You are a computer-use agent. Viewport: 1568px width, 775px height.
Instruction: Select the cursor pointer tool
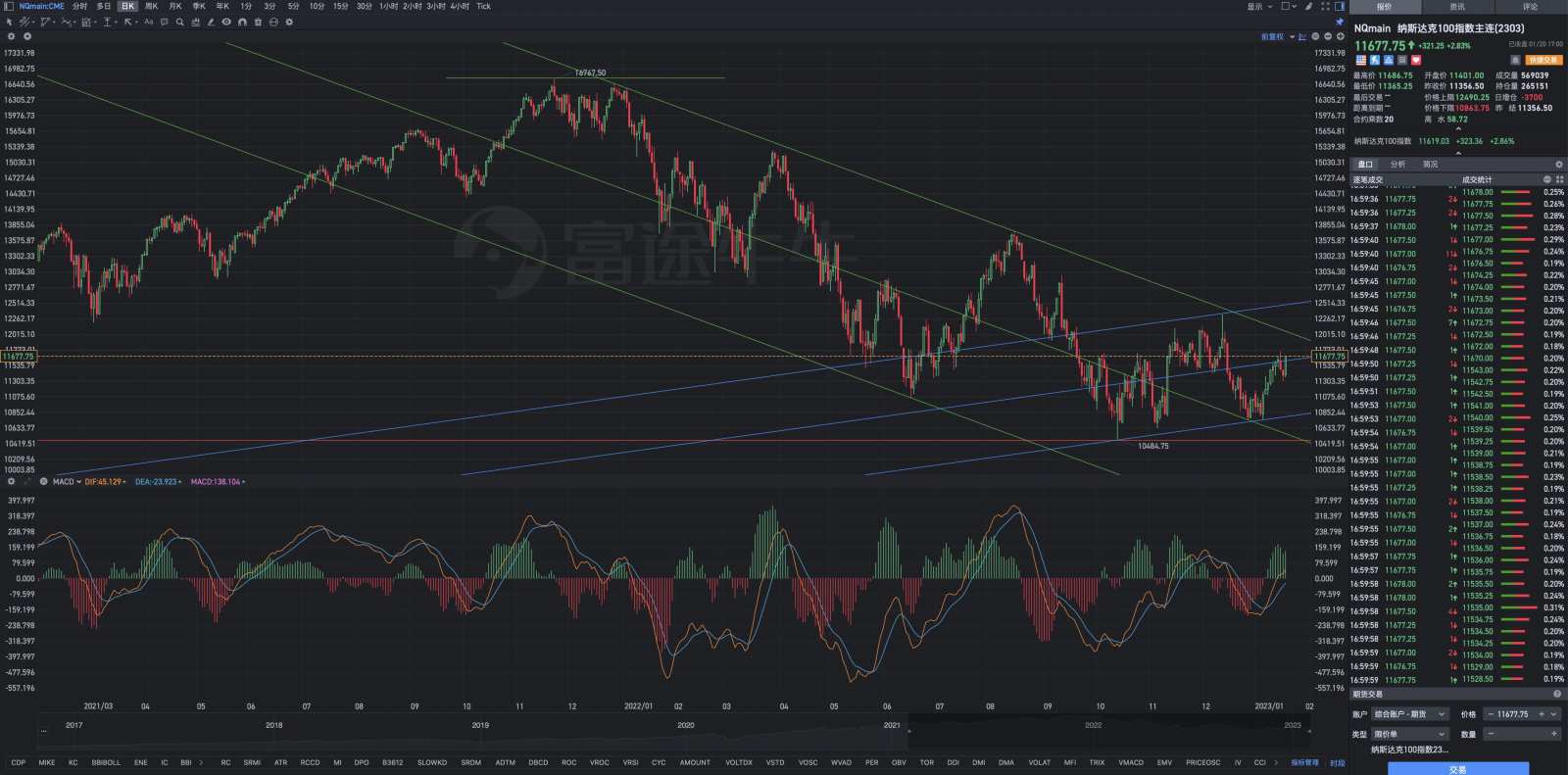10,22
